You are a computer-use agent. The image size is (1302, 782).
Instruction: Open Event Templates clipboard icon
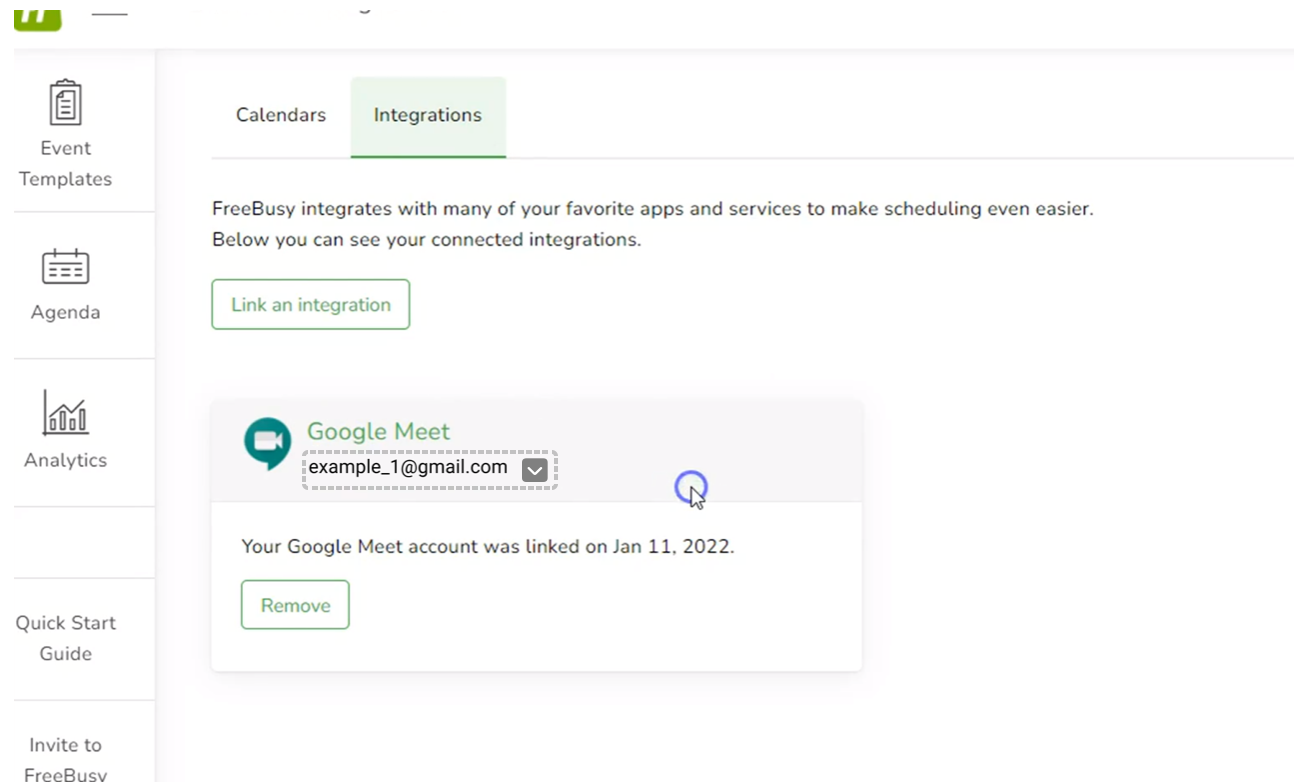point(66,102)
